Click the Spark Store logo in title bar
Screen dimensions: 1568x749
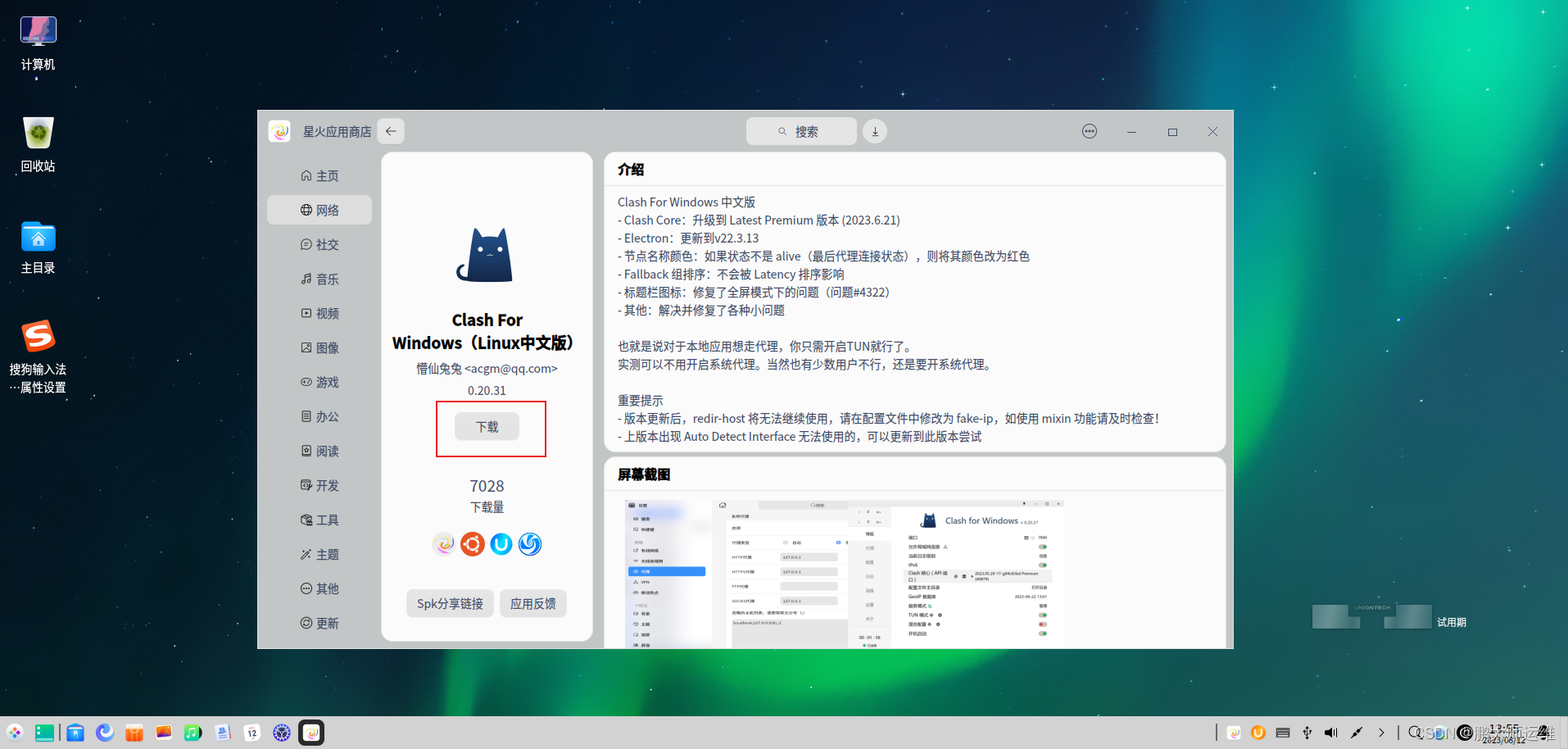(x=279, y=131)
